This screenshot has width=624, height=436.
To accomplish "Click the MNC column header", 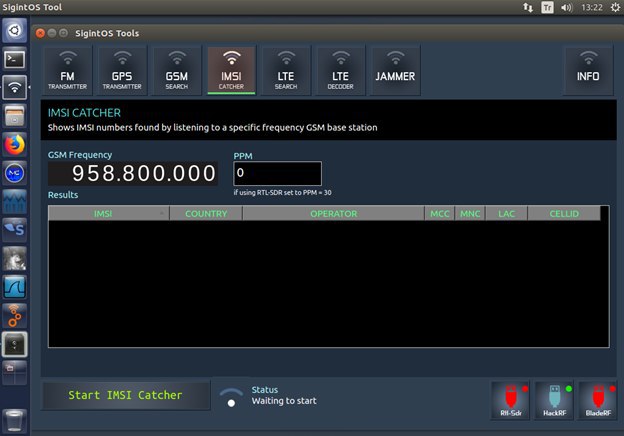I will 470,214.
